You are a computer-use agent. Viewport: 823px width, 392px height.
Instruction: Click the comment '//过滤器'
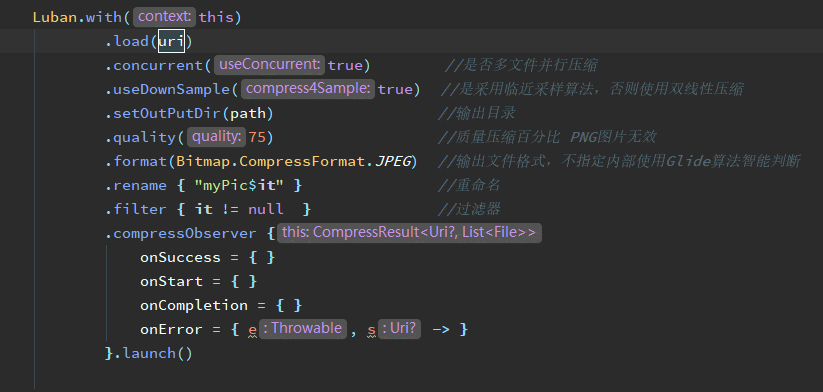469,209
